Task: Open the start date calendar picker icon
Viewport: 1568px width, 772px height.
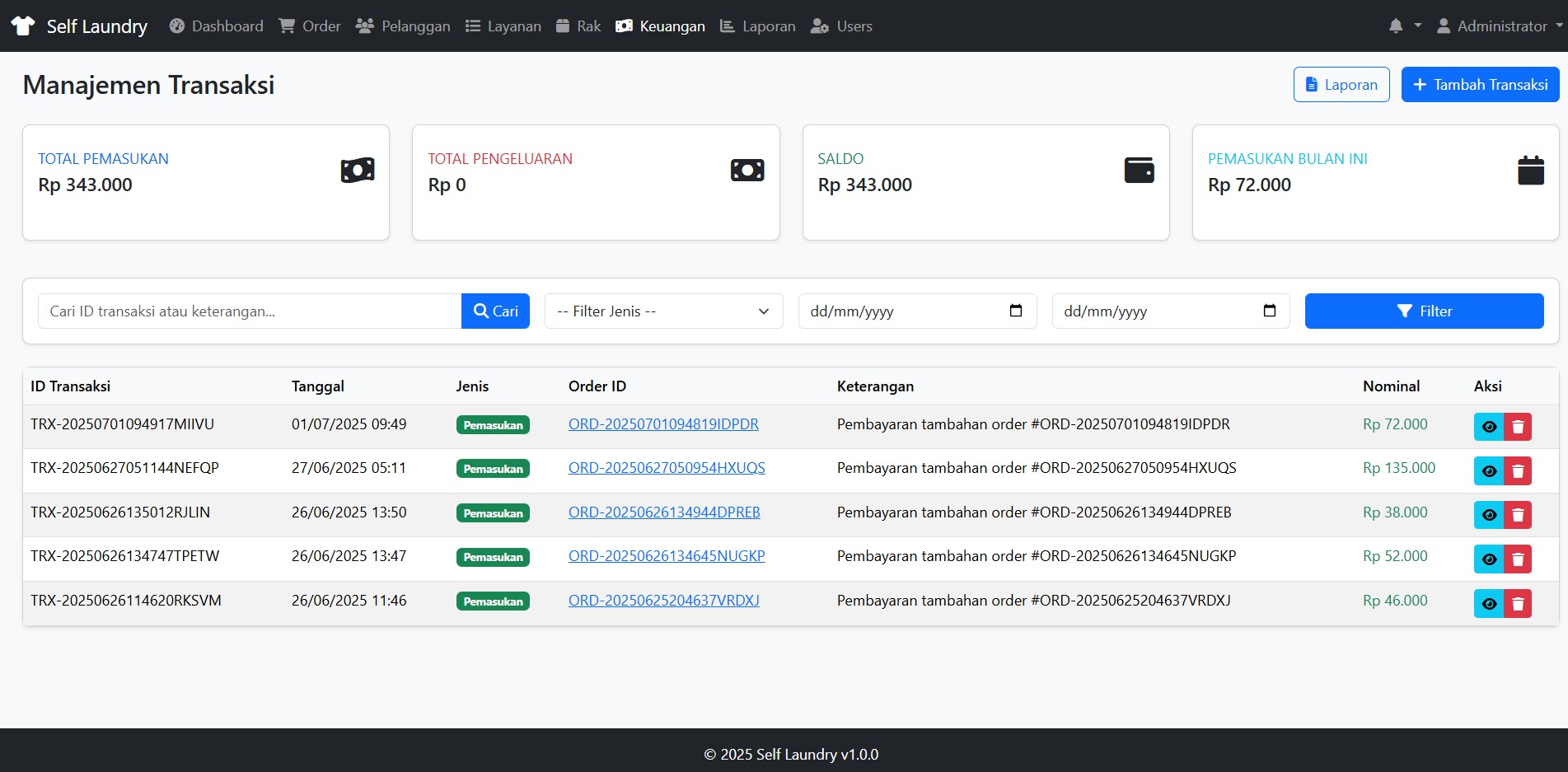Action: pyautogui.click(x=1016, y=311)
